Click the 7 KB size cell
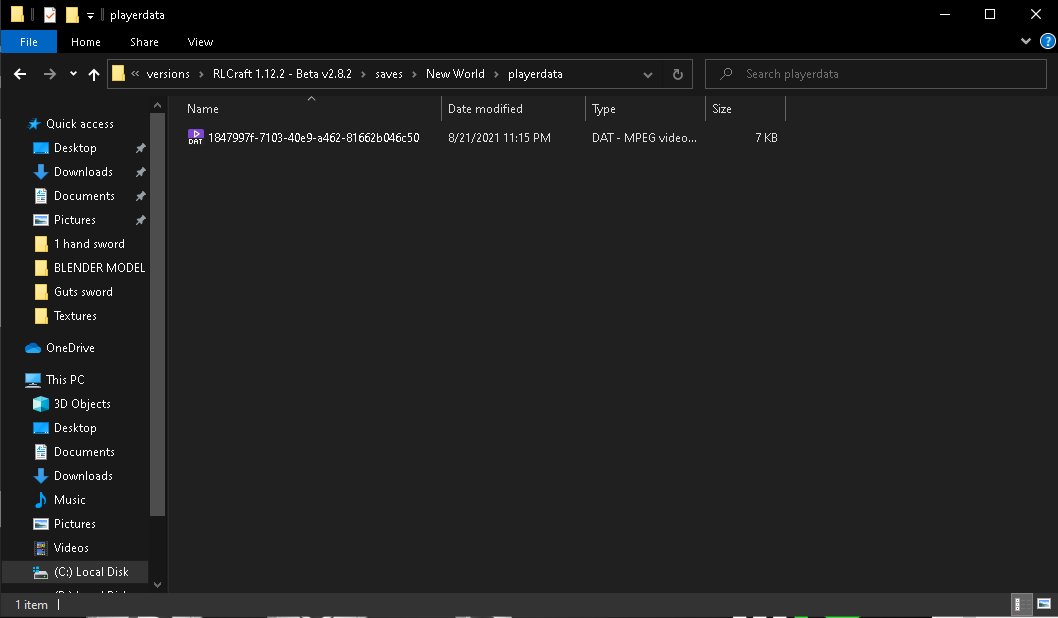The image size is (1058, 618). [x=766, y=138]
